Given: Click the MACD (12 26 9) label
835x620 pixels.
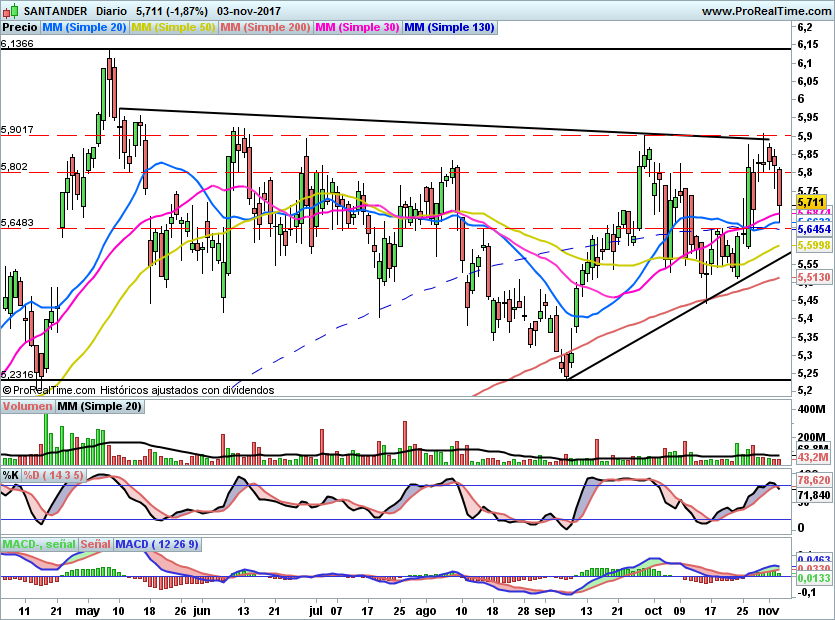Looking at the screenshot, I should [157, 544].
